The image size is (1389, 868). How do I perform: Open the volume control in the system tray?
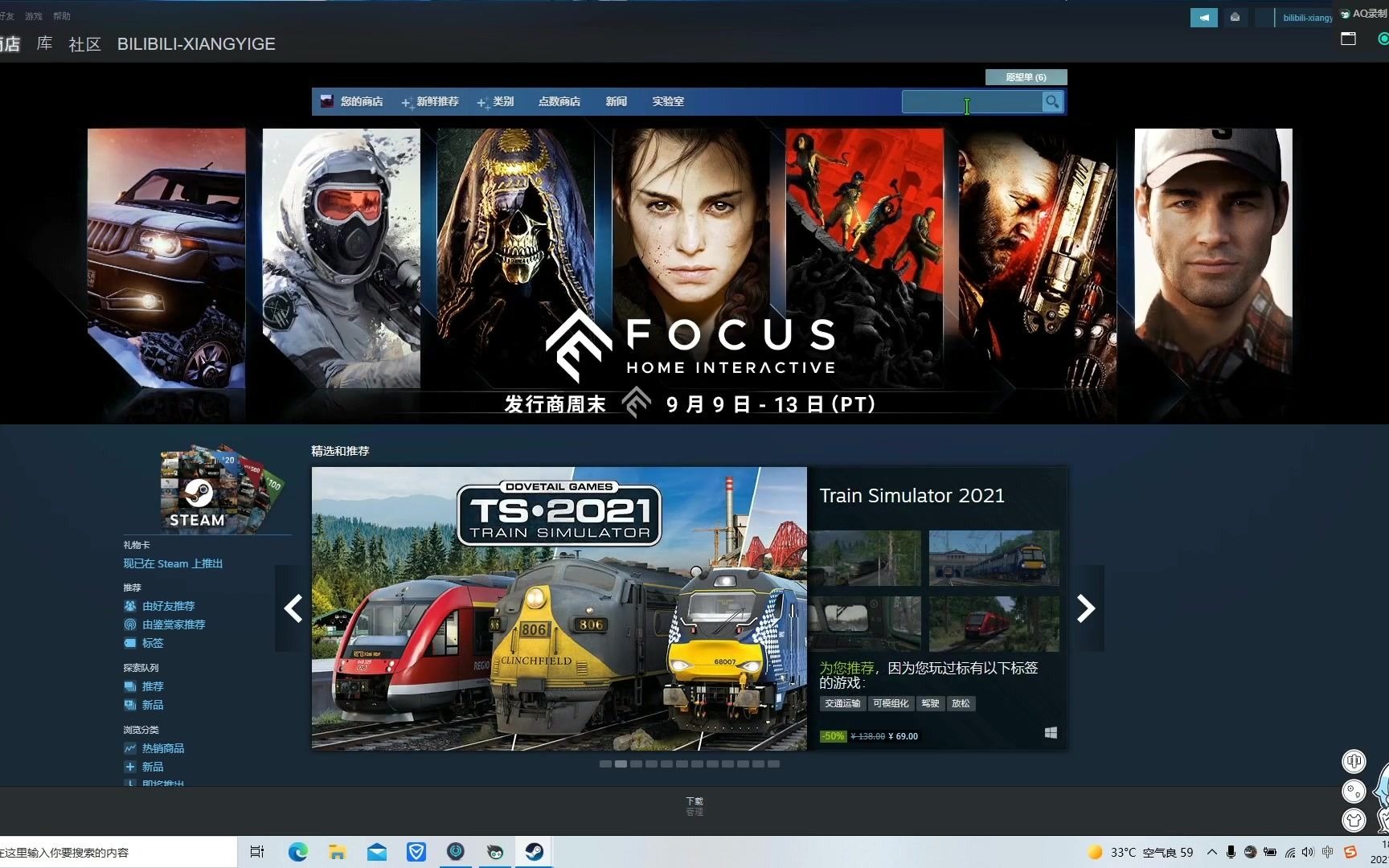click(x=1308, y=852)
